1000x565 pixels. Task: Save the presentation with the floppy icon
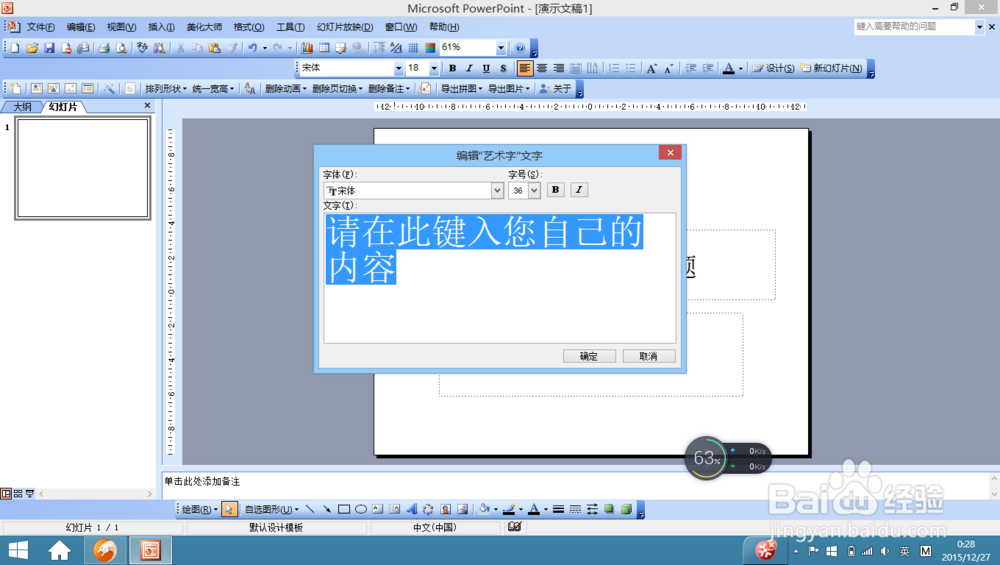point(49,48)
